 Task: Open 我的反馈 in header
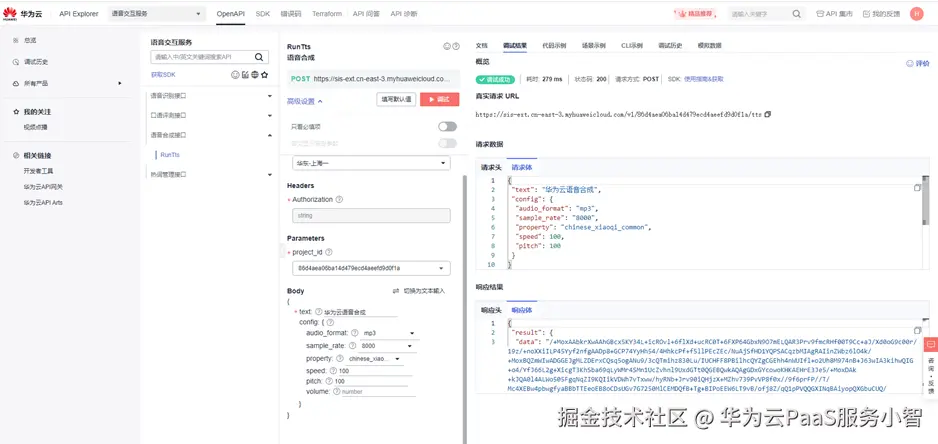coord(881,14)
